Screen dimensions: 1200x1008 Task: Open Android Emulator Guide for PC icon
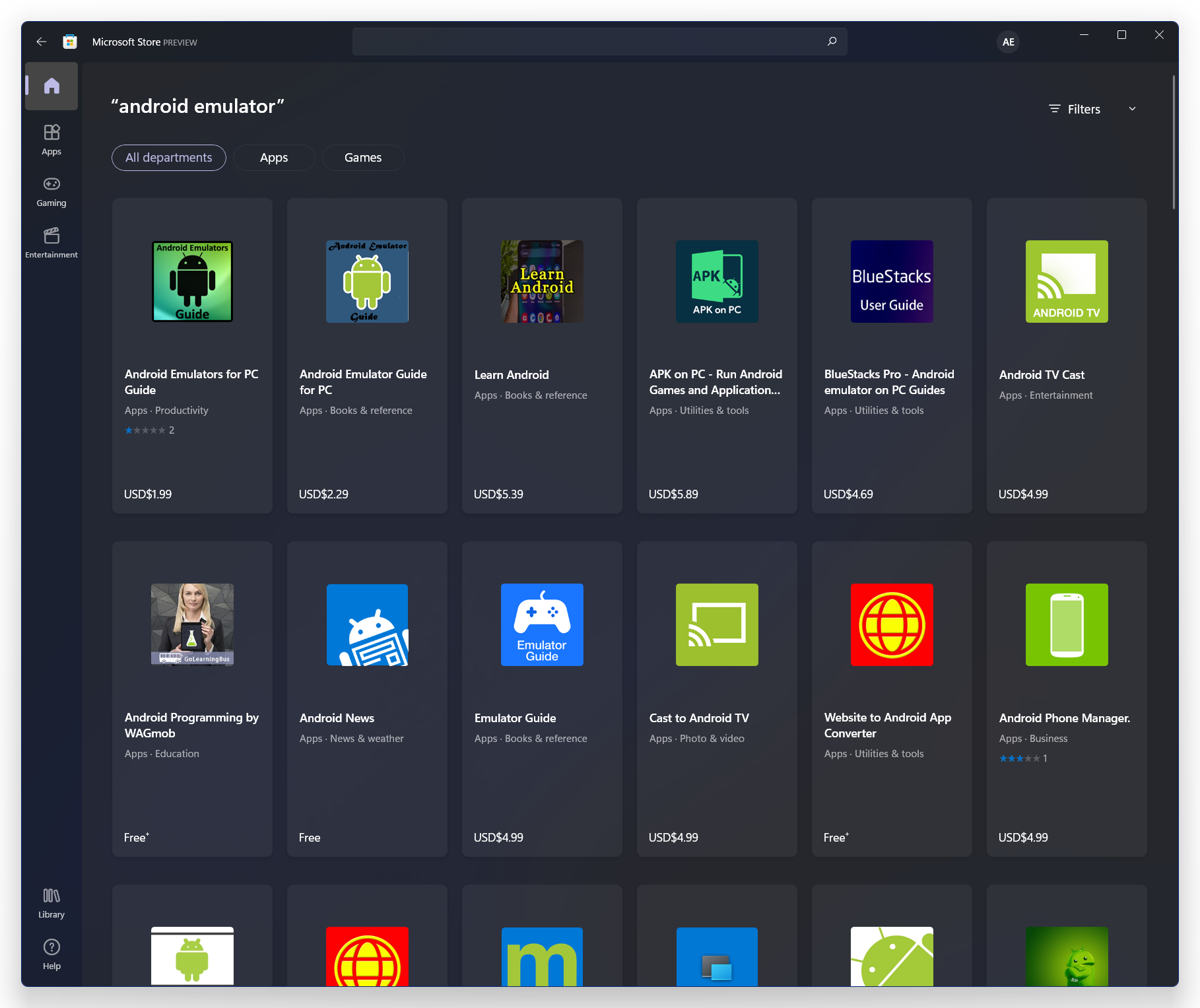(x=367, y=281)
